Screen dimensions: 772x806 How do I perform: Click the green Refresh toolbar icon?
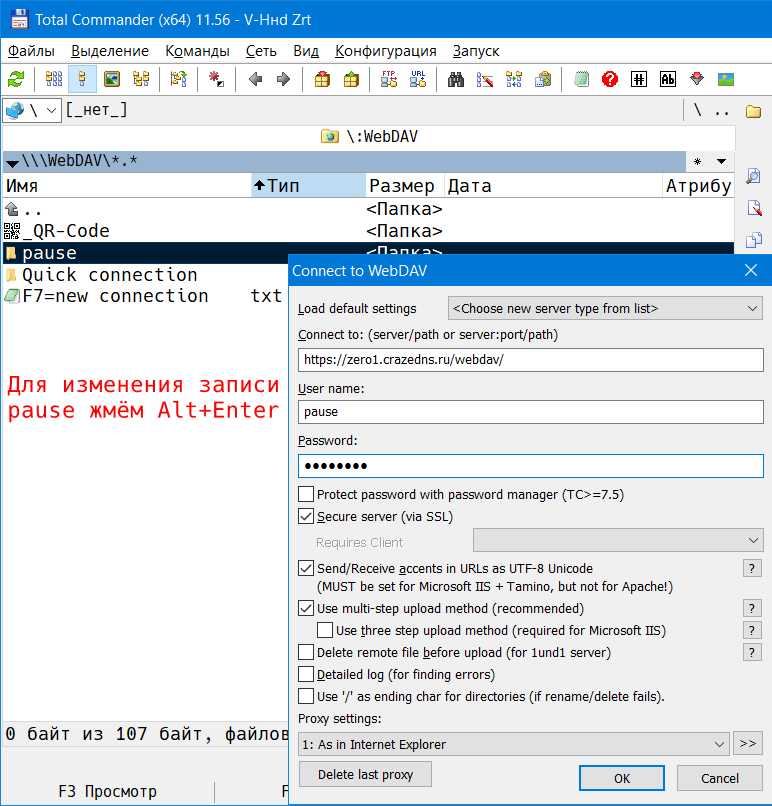16,80
